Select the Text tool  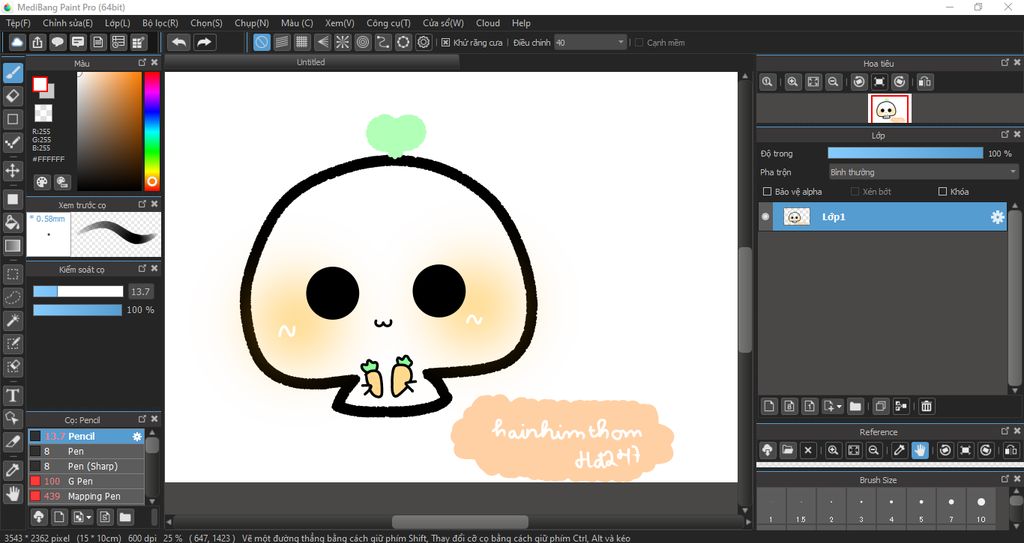pos(13,396)
